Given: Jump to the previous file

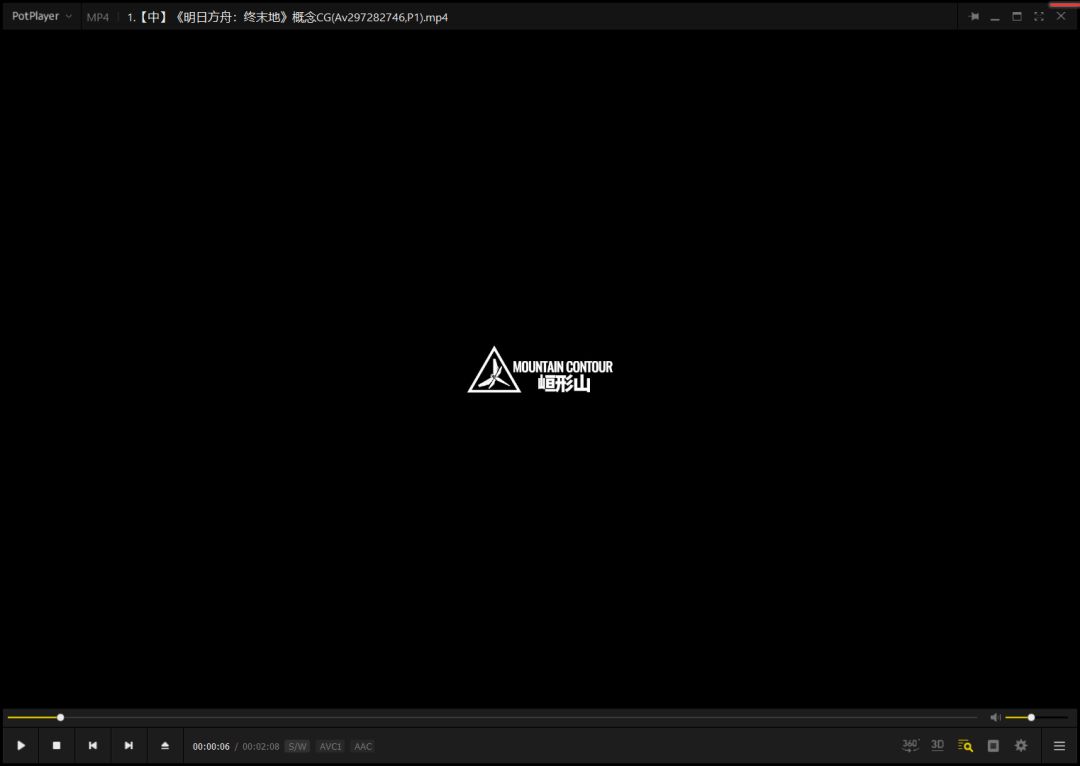Looking at the screenshot, I should 92,745.
